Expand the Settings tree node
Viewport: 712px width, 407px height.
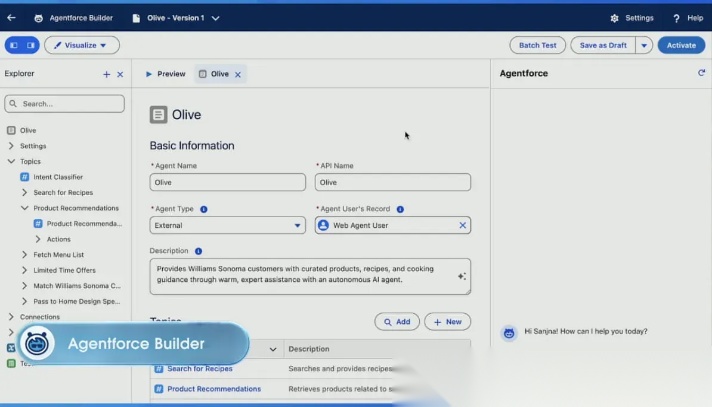(x=11, y=146)
